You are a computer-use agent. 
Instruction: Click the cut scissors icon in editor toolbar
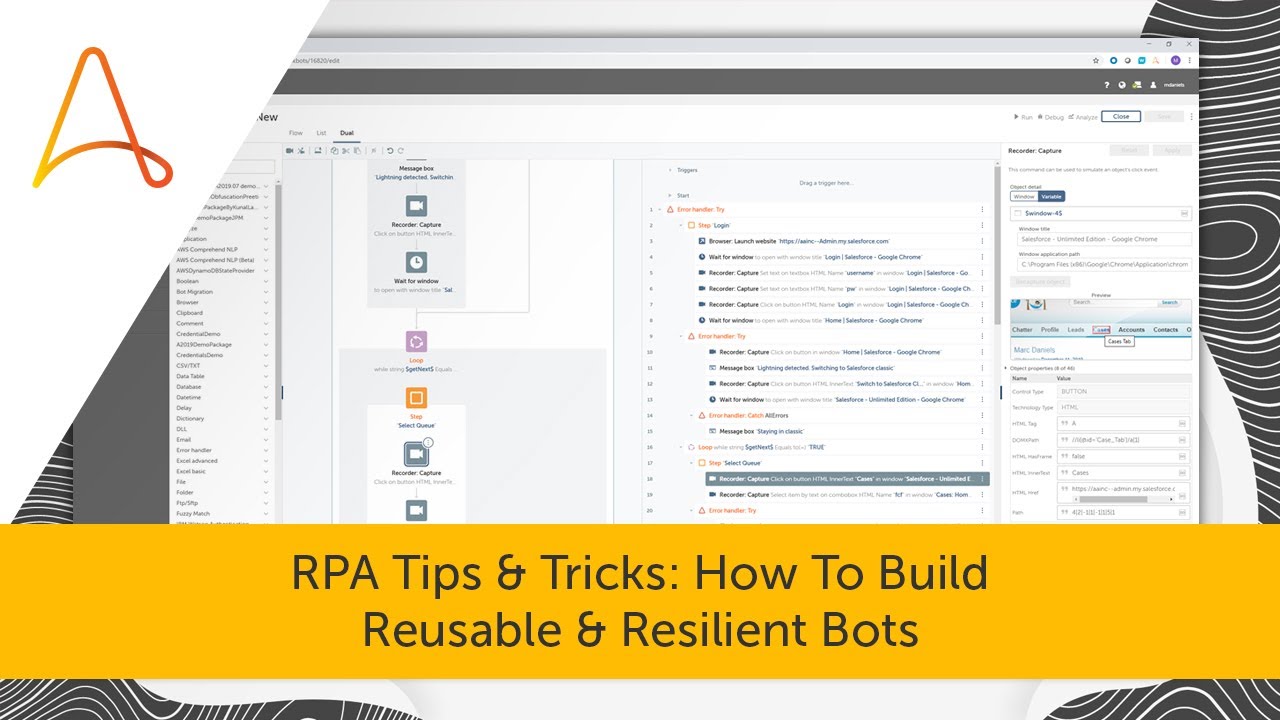coord(346,150)
